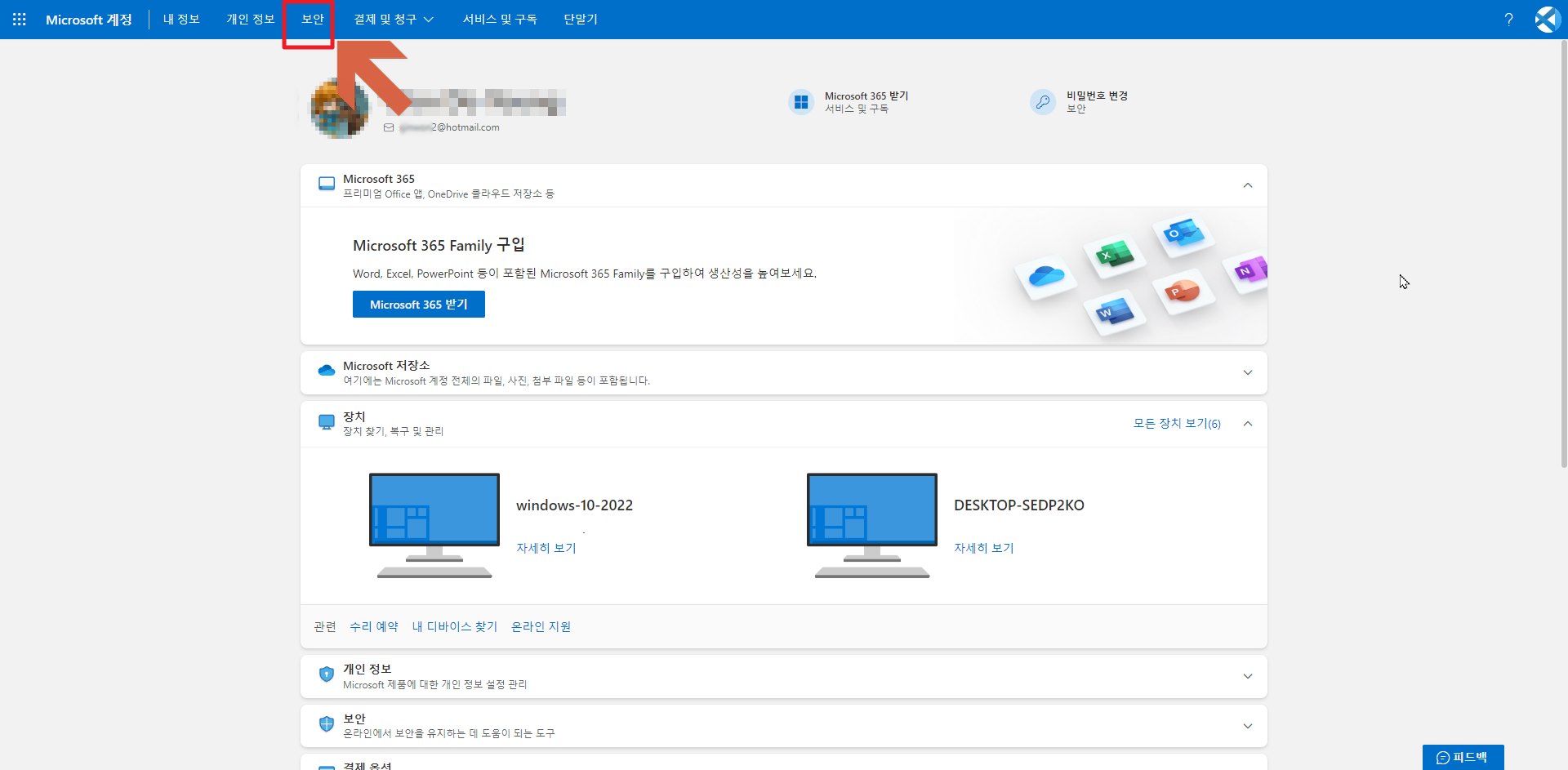Click the 수리 예약 link

374,626
